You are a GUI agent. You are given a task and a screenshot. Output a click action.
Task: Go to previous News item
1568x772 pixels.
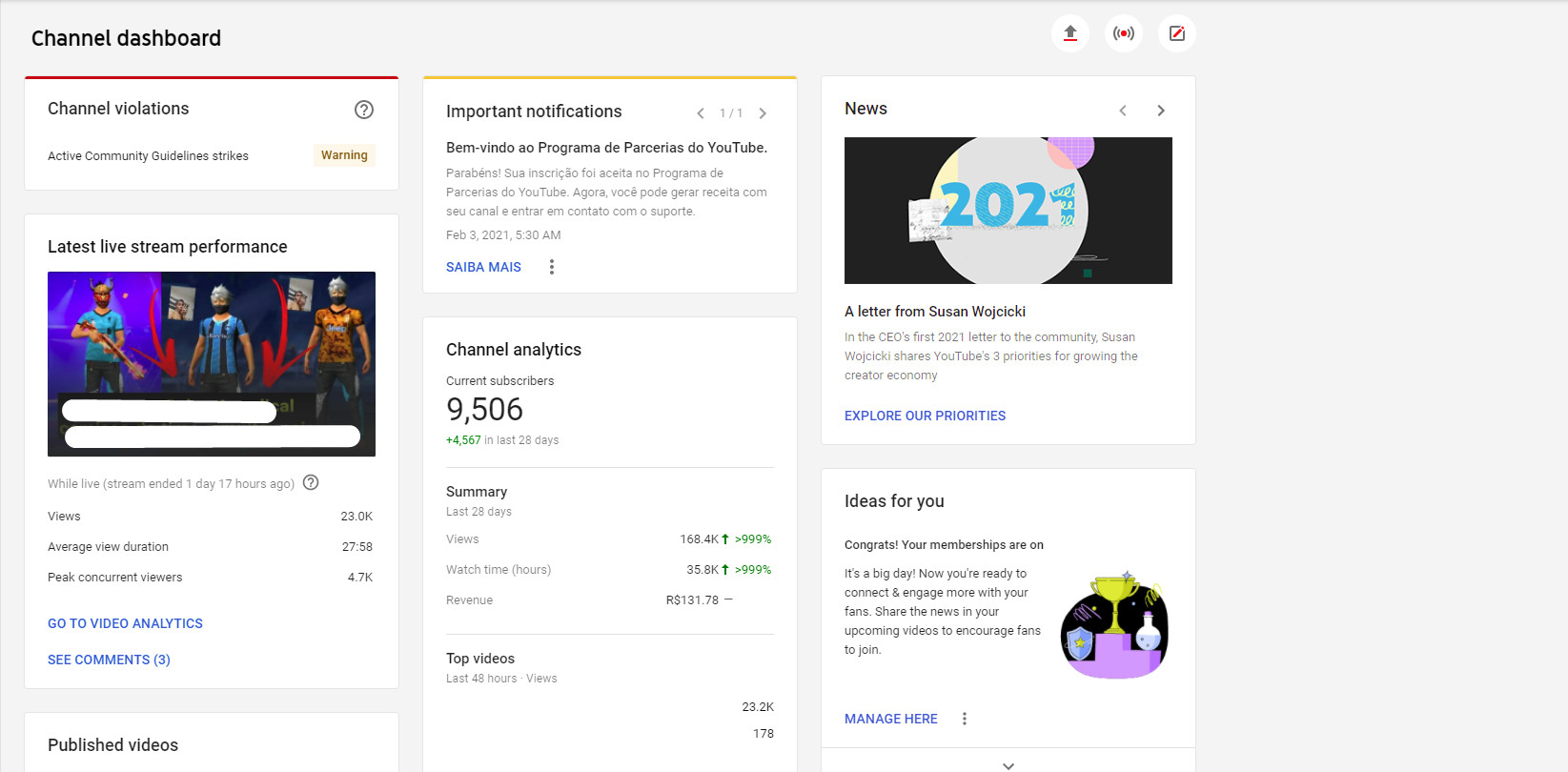click(1123, 111)
